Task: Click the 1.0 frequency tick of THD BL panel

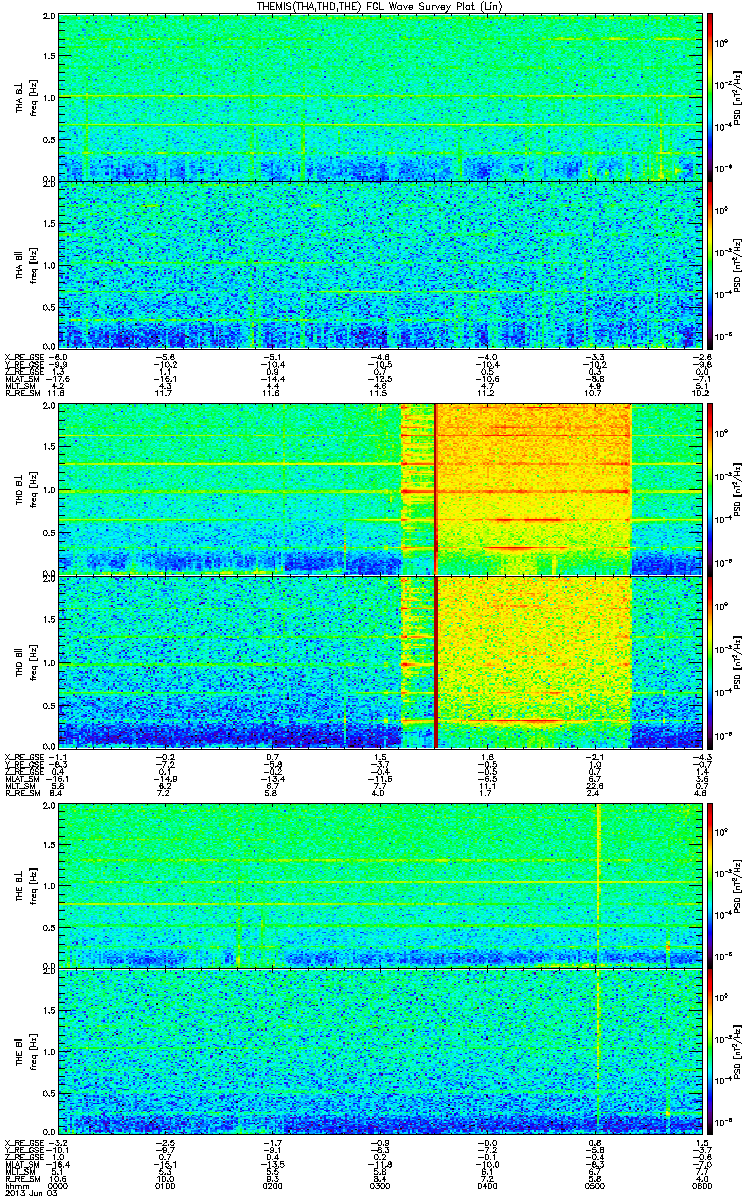Action: click(x=48, y=491)
